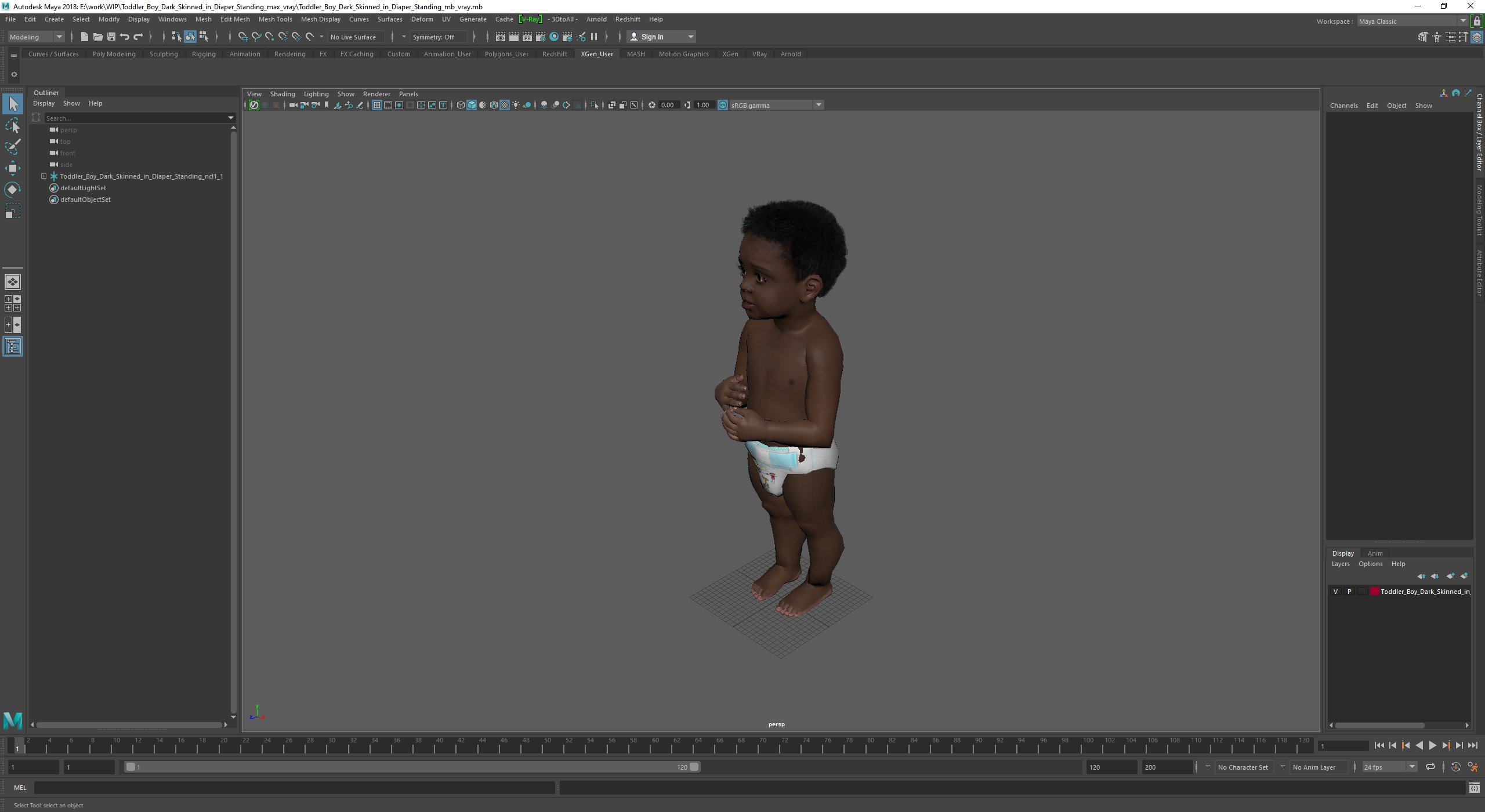This screenshot has height=812, width=1485.
Task: Toggle smooth shade all in the viewport
Action: (472, 105)
